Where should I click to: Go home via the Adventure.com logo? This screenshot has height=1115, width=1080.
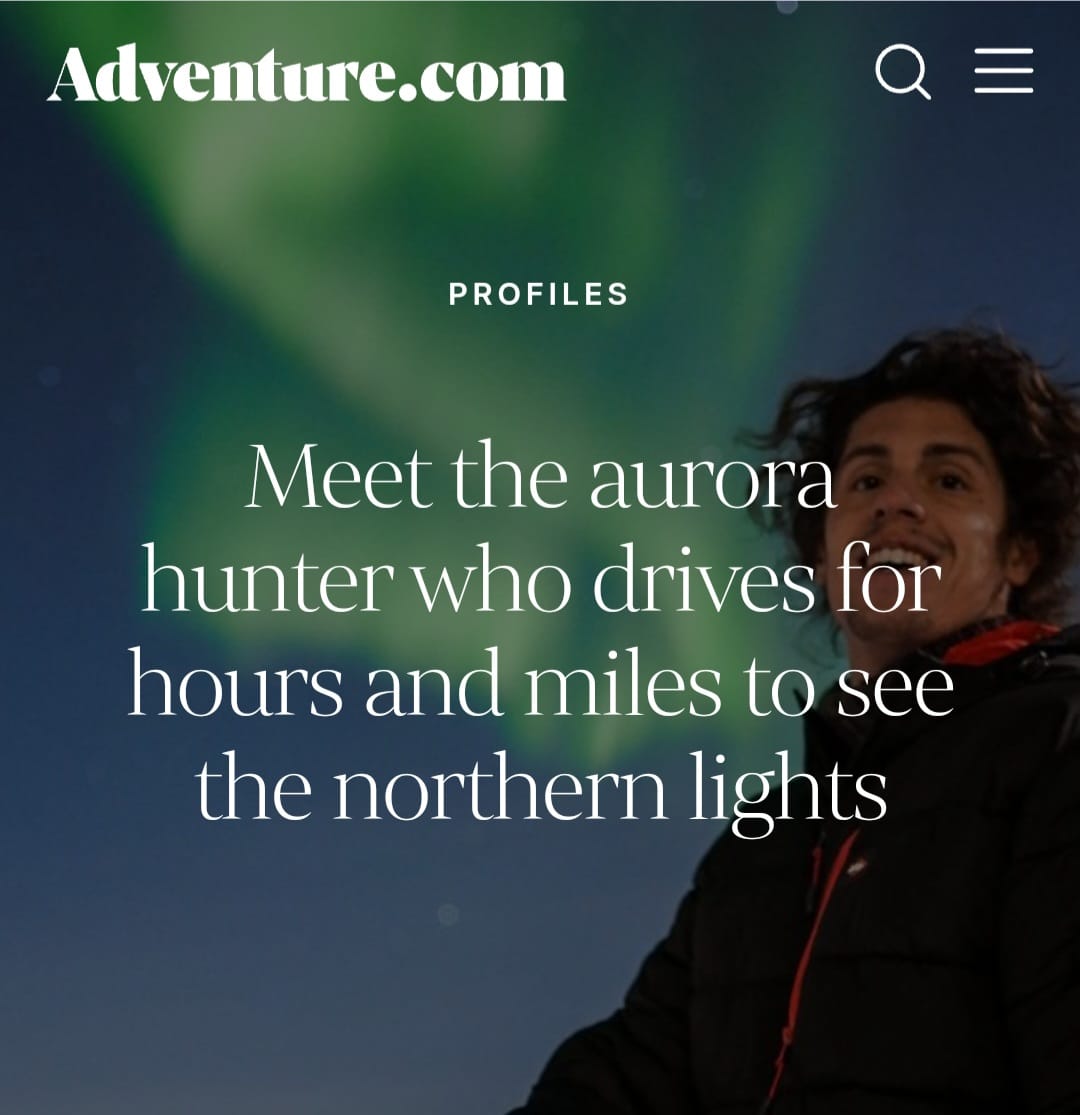306,74
